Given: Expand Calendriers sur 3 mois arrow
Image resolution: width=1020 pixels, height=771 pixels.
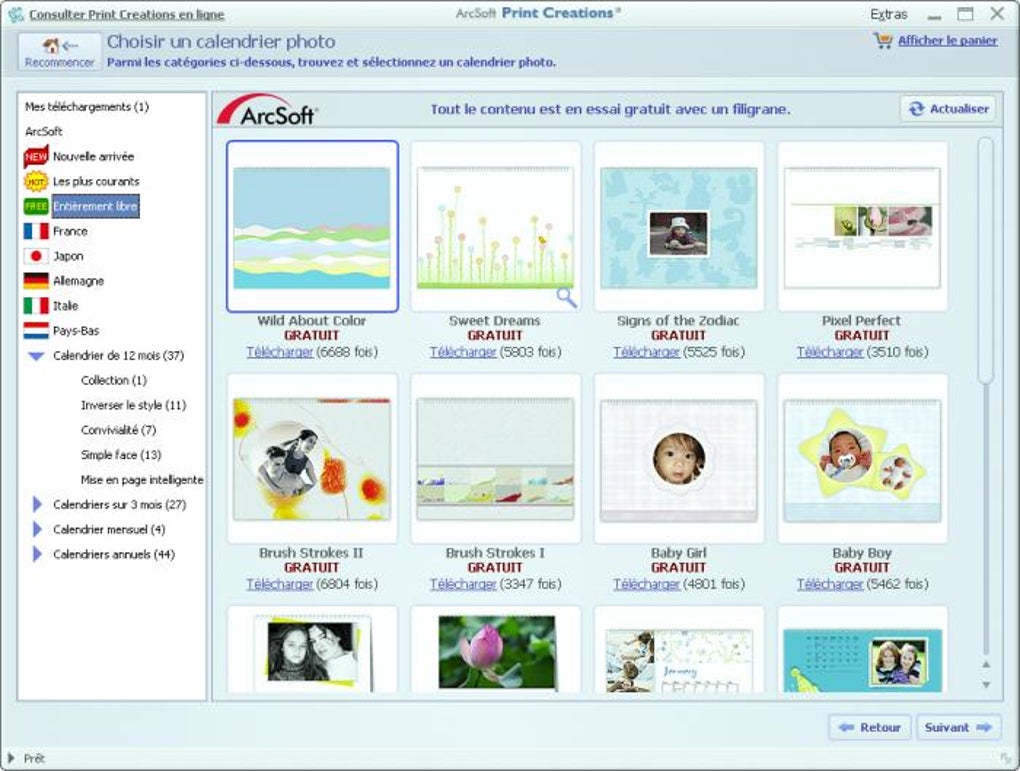Looking at the screenshot, I should 37,504.
